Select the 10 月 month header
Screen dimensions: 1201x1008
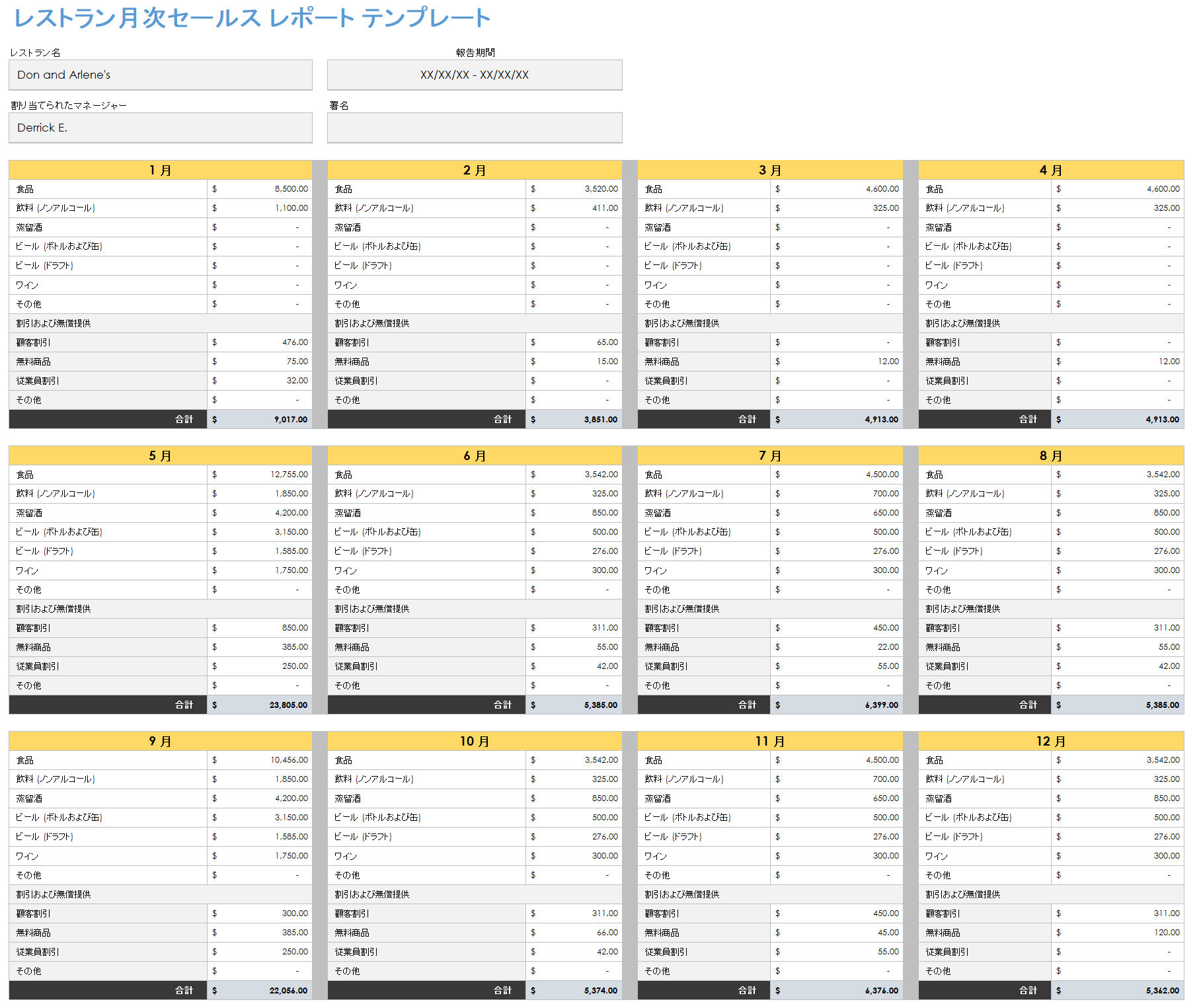point(475,741)
